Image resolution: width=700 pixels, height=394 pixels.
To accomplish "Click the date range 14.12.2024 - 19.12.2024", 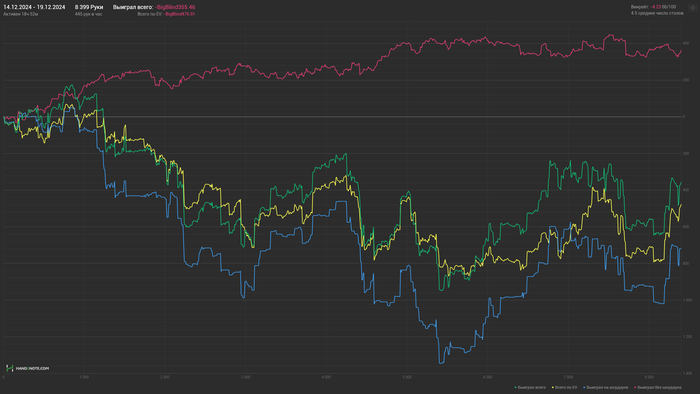I will [x=34, y=7].
